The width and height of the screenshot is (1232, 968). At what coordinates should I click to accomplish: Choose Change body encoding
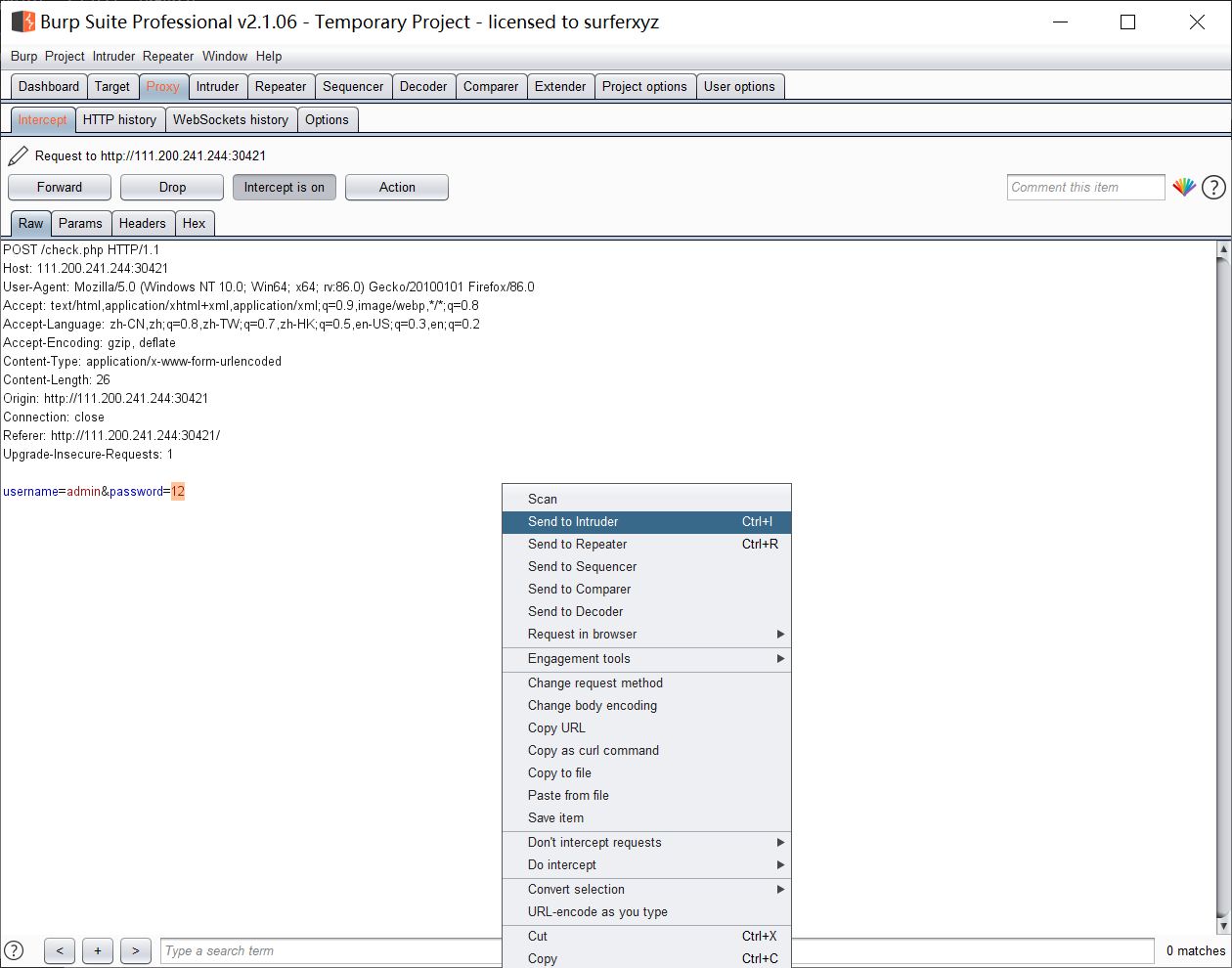(645, 705)
